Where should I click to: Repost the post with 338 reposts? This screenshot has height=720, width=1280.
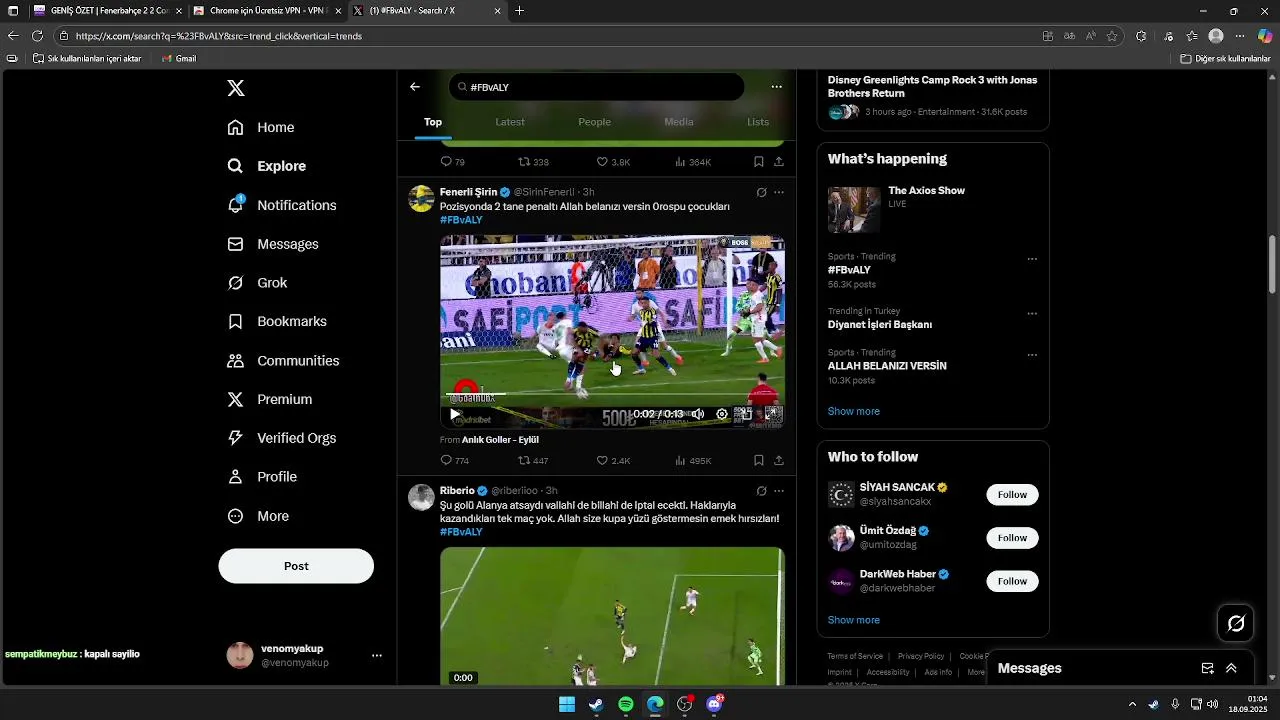(533, 162)
